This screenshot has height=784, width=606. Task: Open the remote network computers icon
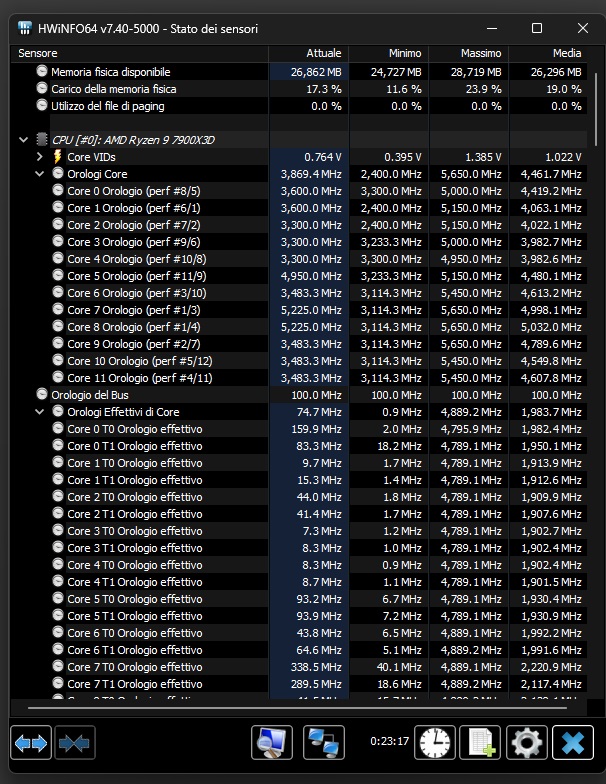point(324,742)
